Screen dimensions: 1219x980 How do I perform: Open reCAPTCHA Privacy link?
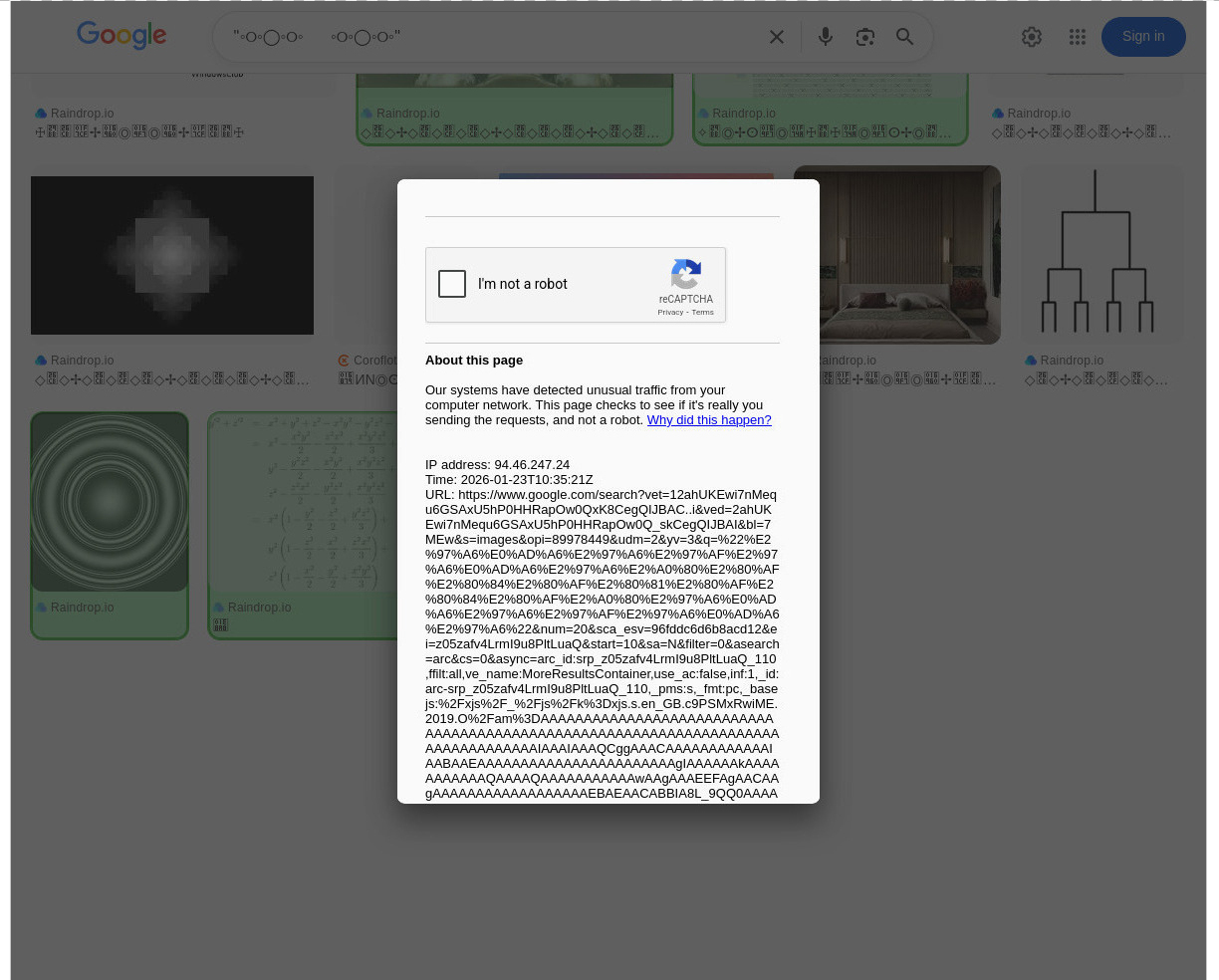670,313
